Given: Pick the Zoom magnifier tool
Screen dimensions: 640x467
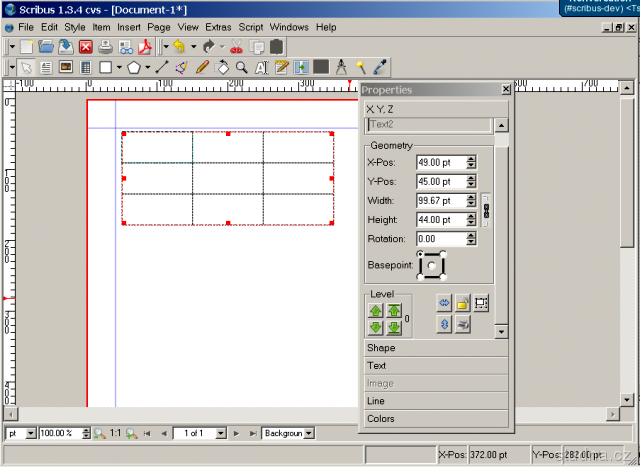Looking at the screenshot, I should 241,67.
